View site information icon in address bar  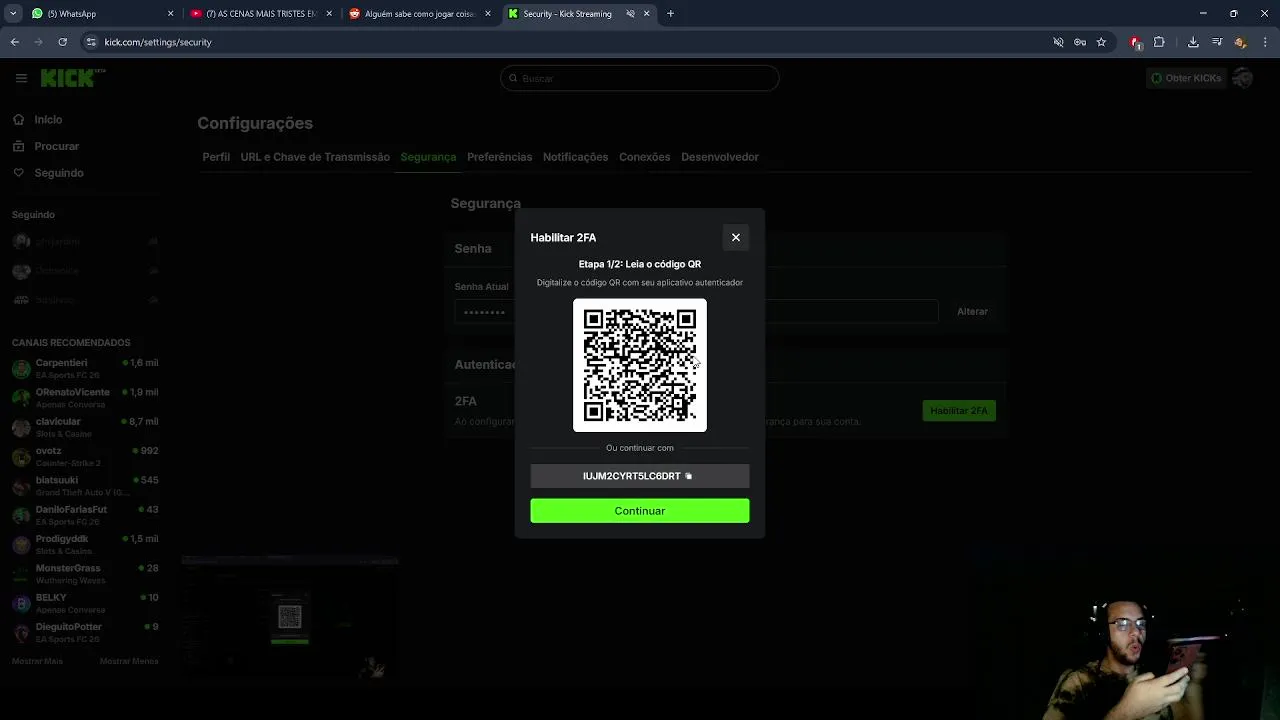tap(91, 42)
